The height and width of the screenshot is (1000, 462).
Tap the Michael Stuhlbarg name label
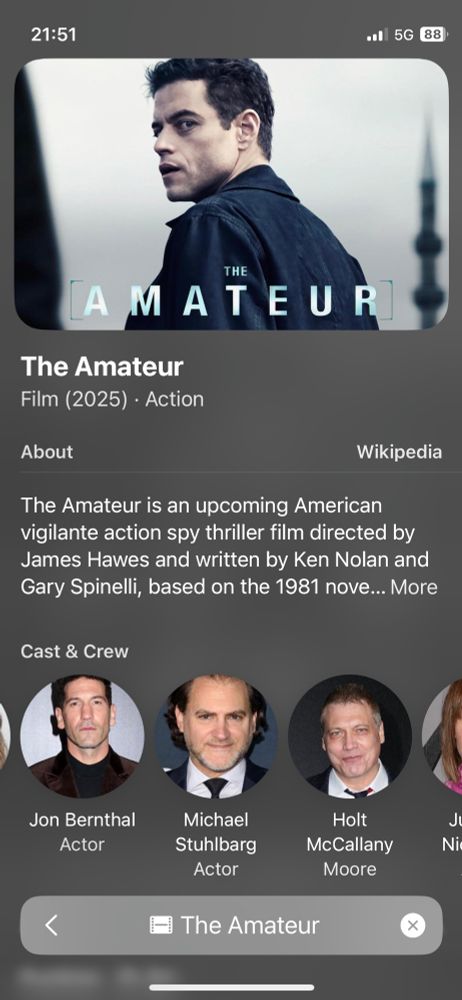(x=216, y=832)
